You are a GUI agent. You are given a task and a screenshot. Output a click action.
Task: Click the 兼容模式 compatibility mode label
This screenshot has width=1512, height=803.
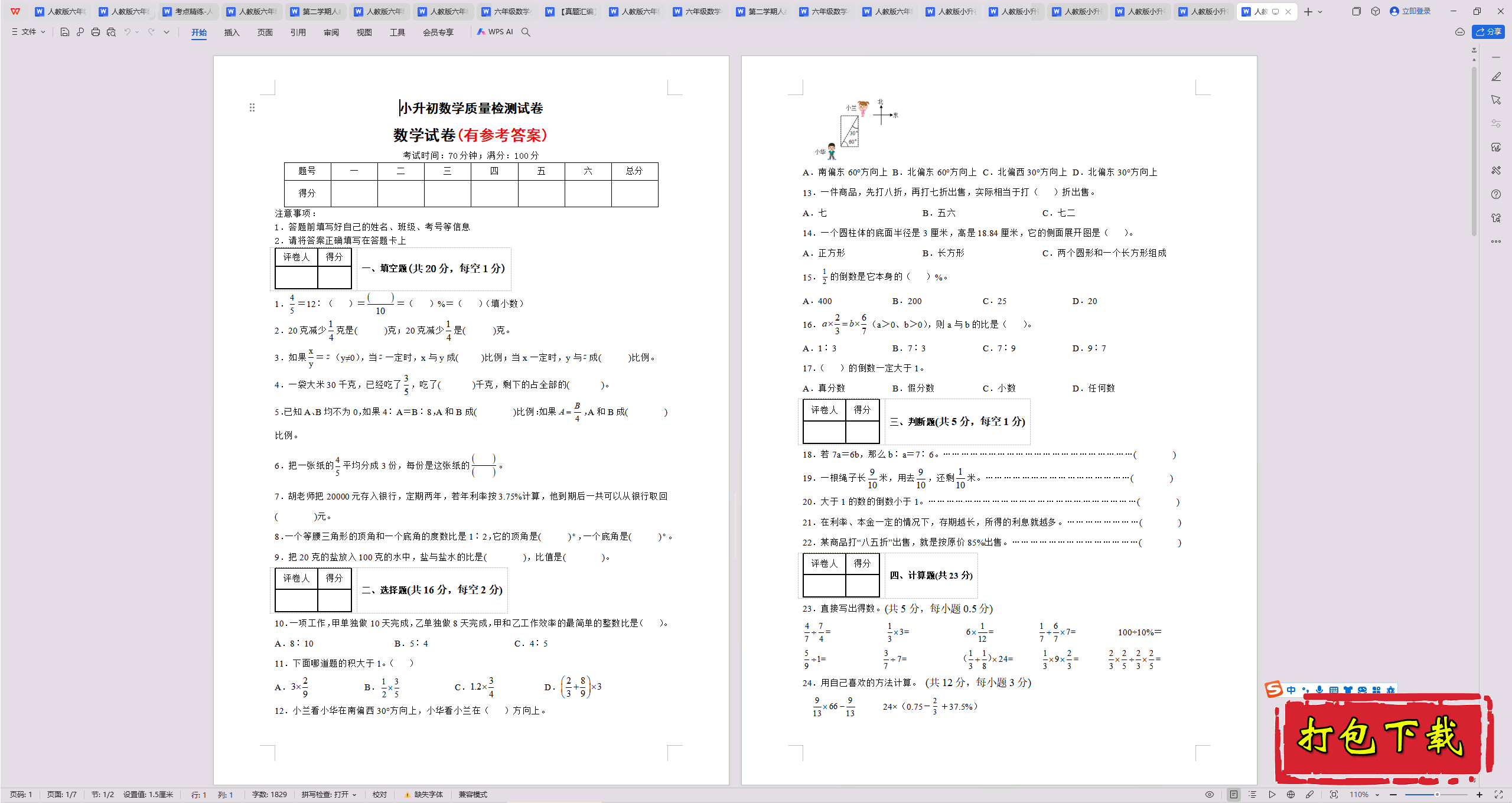click(473, 795)
